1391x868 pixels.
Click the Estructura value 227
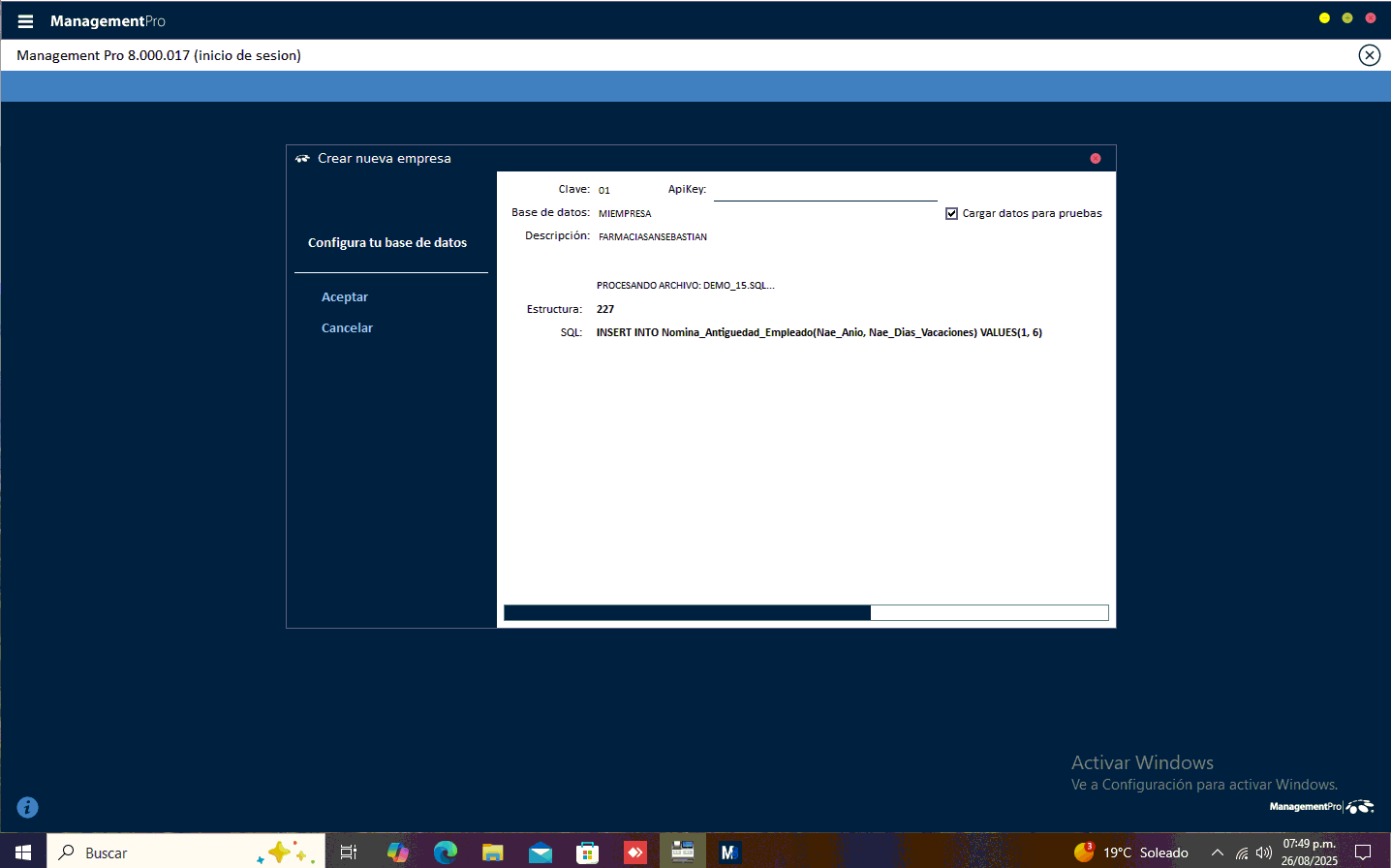point(605,309)
